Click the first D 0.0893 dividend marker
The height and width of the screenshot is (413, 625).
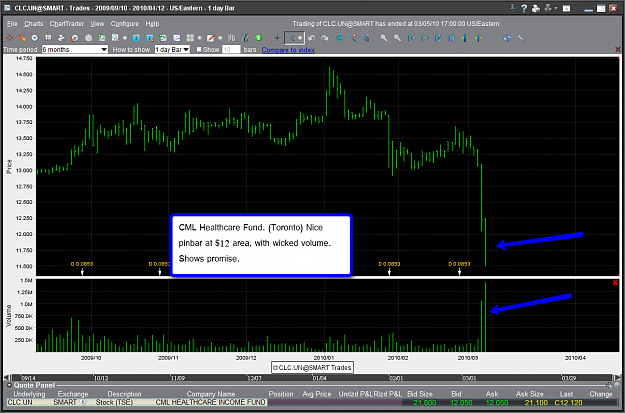(82, 264)
